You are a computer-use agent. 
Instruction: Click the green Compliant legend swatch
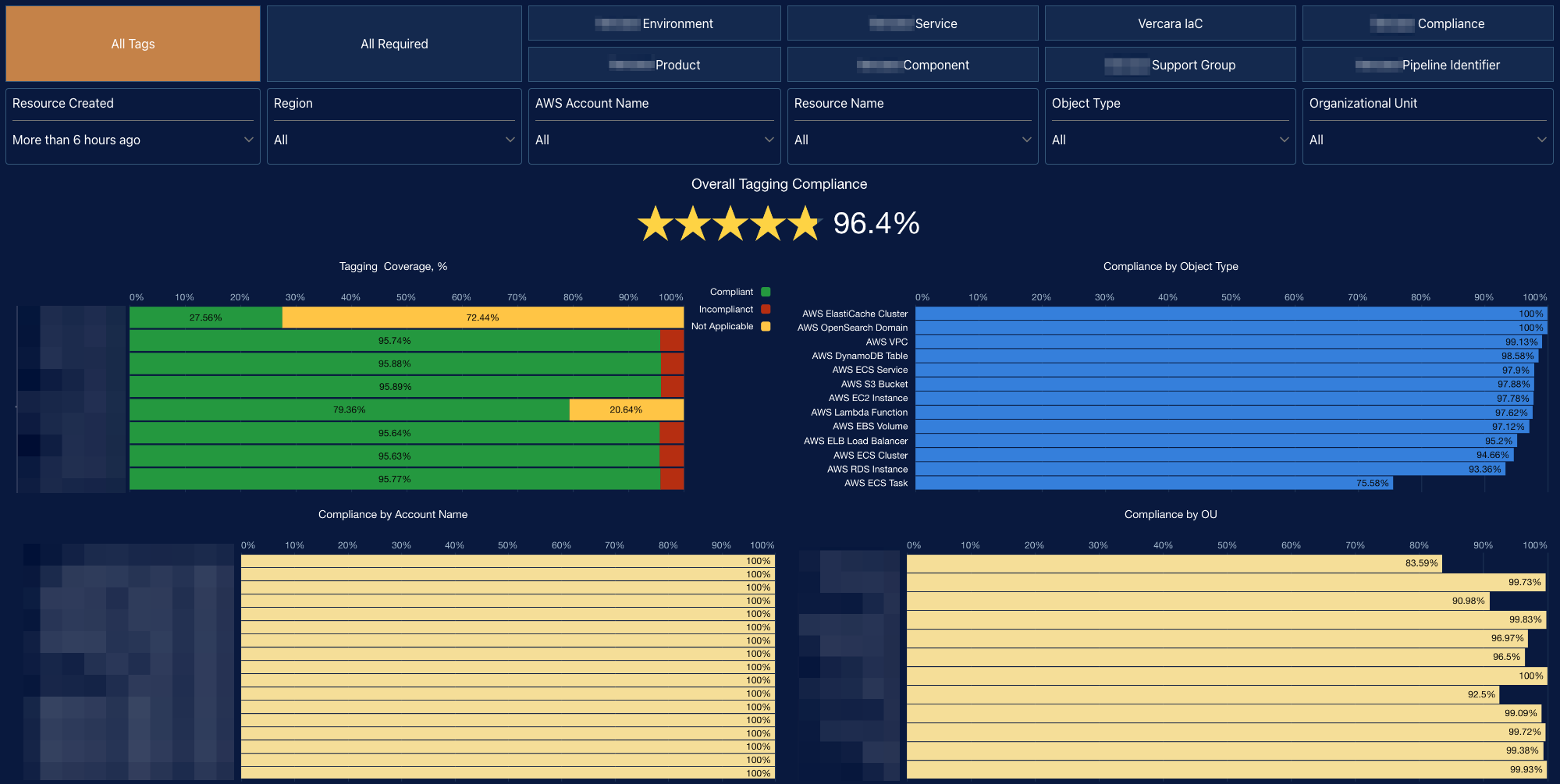tap(766, 292)
